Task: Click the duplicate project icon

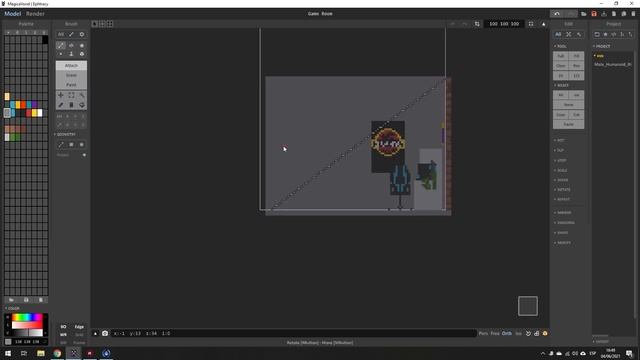Action: click(x=624, y=13)
